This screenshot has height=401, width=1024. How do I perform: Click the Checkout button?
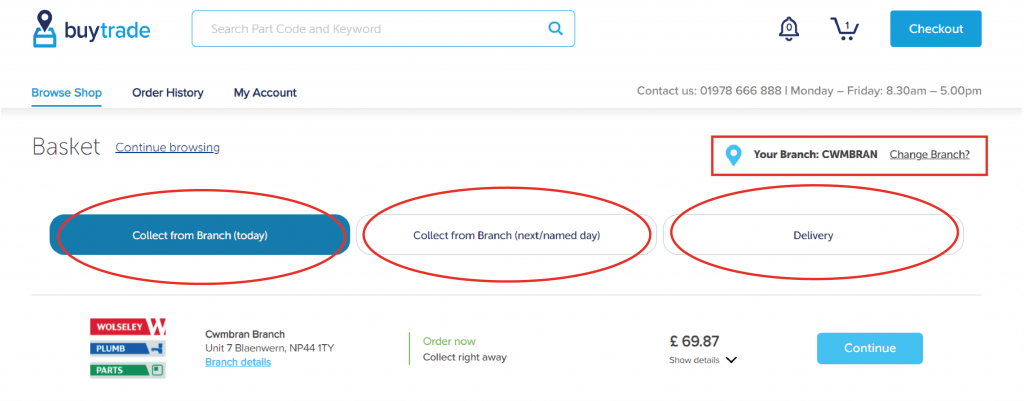click(936, 29)
